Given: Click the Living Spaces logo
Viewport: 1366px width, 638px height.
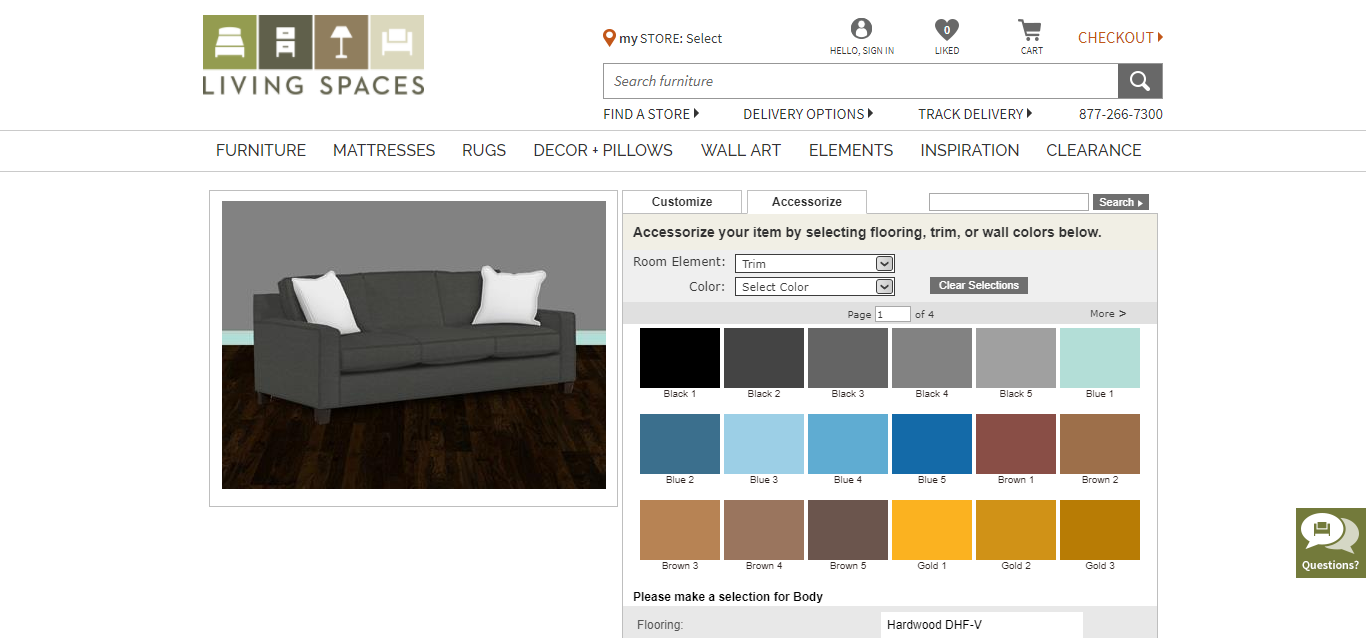Looking at the screenshot, I should pyautogui.click(x=313, y=55).
